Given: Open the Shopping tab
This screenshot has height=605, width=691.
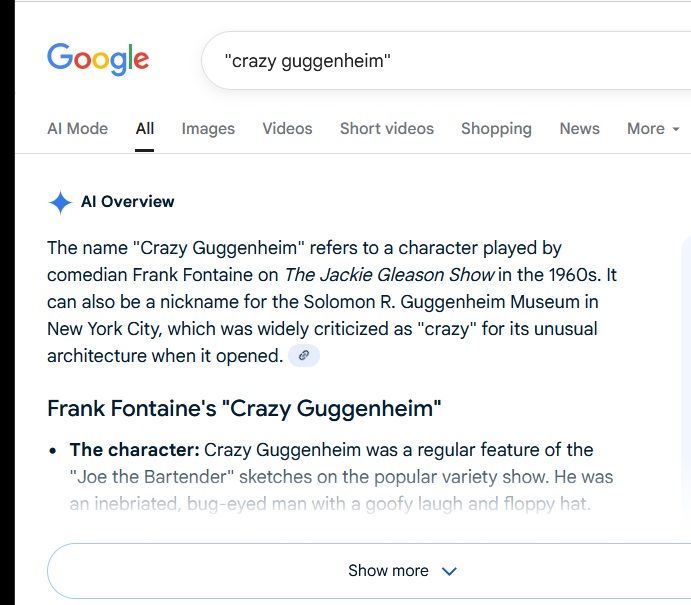Looking at the screenshot, I should coord(496,129).
